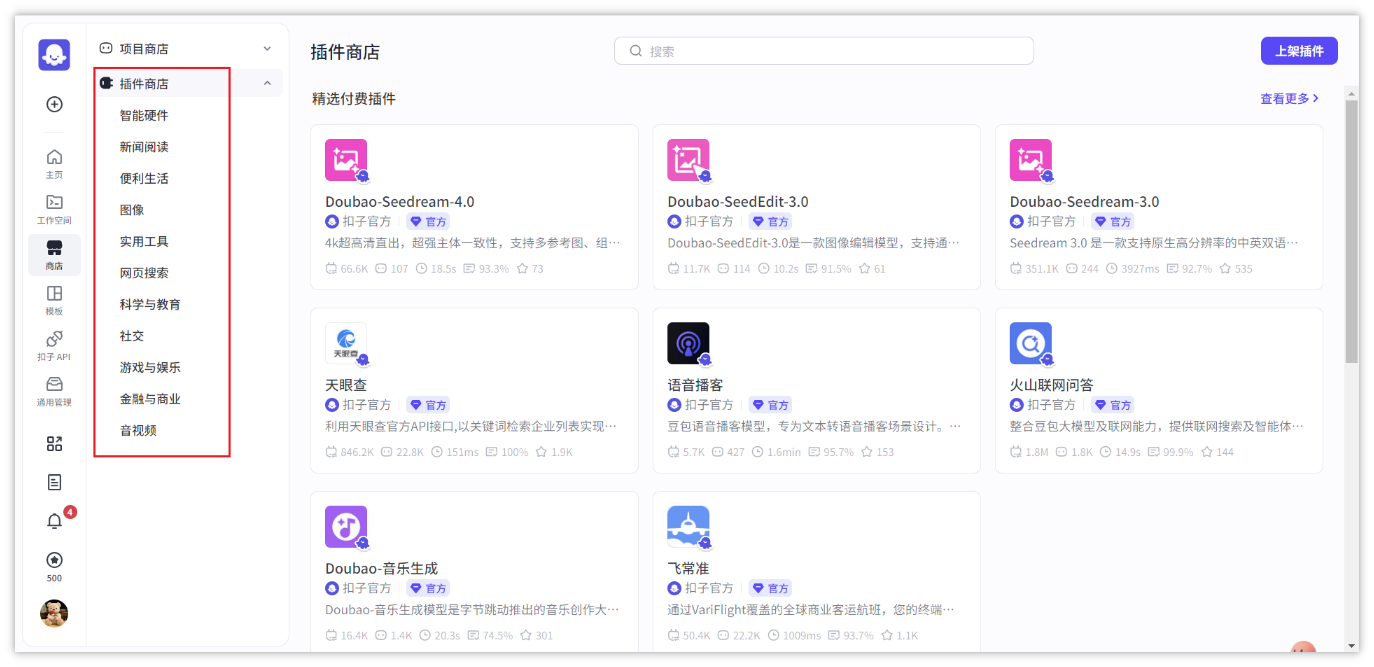Image resolution: width=1374 pixels, height=667 pixels.
Task: Click 官方 tag on 天眼查 card
Action: point(428,405)
